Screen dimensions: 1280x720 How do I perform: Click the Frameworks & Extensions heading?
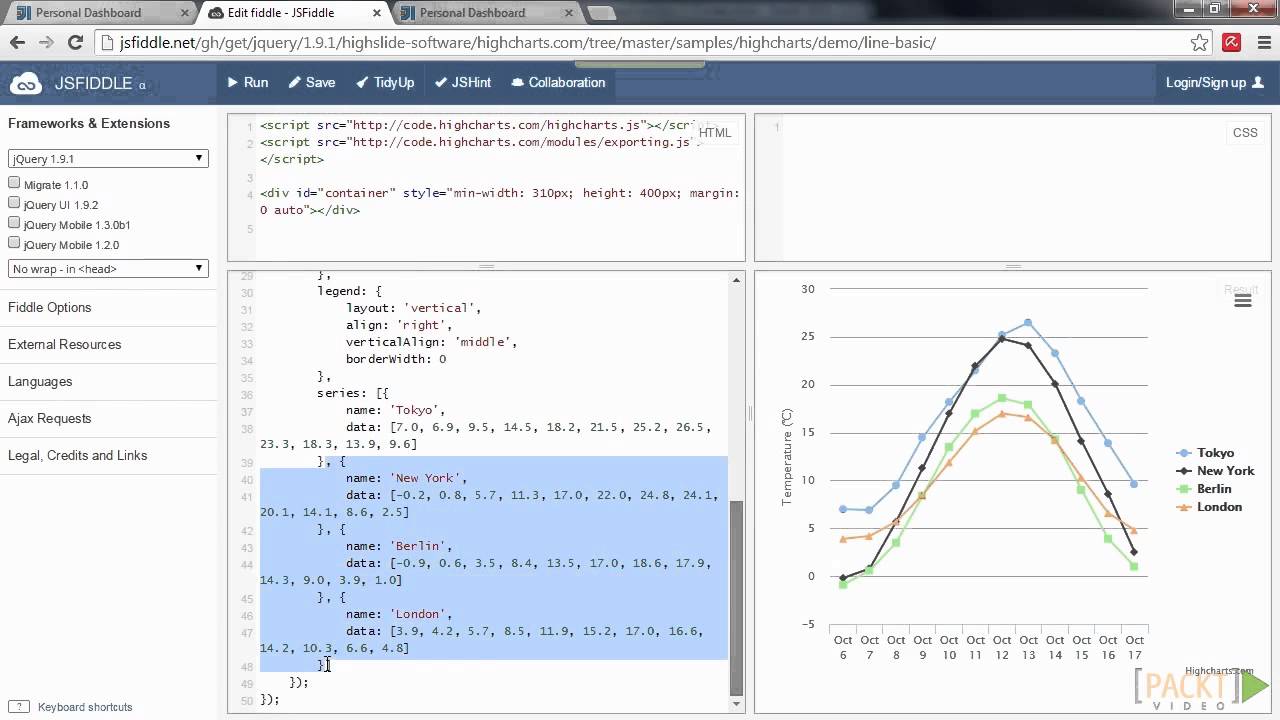pyautogui.click(x=89, y=123)
